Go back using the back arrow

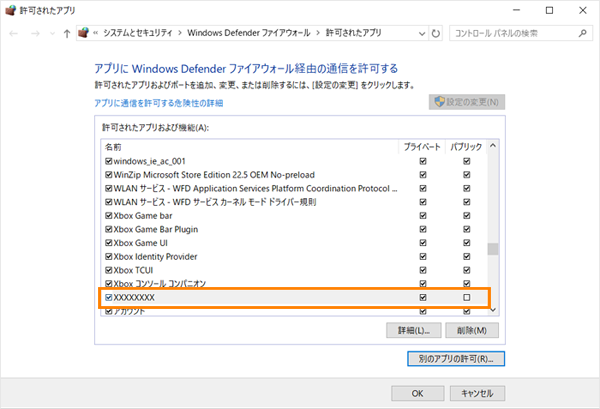pos(14,34)
